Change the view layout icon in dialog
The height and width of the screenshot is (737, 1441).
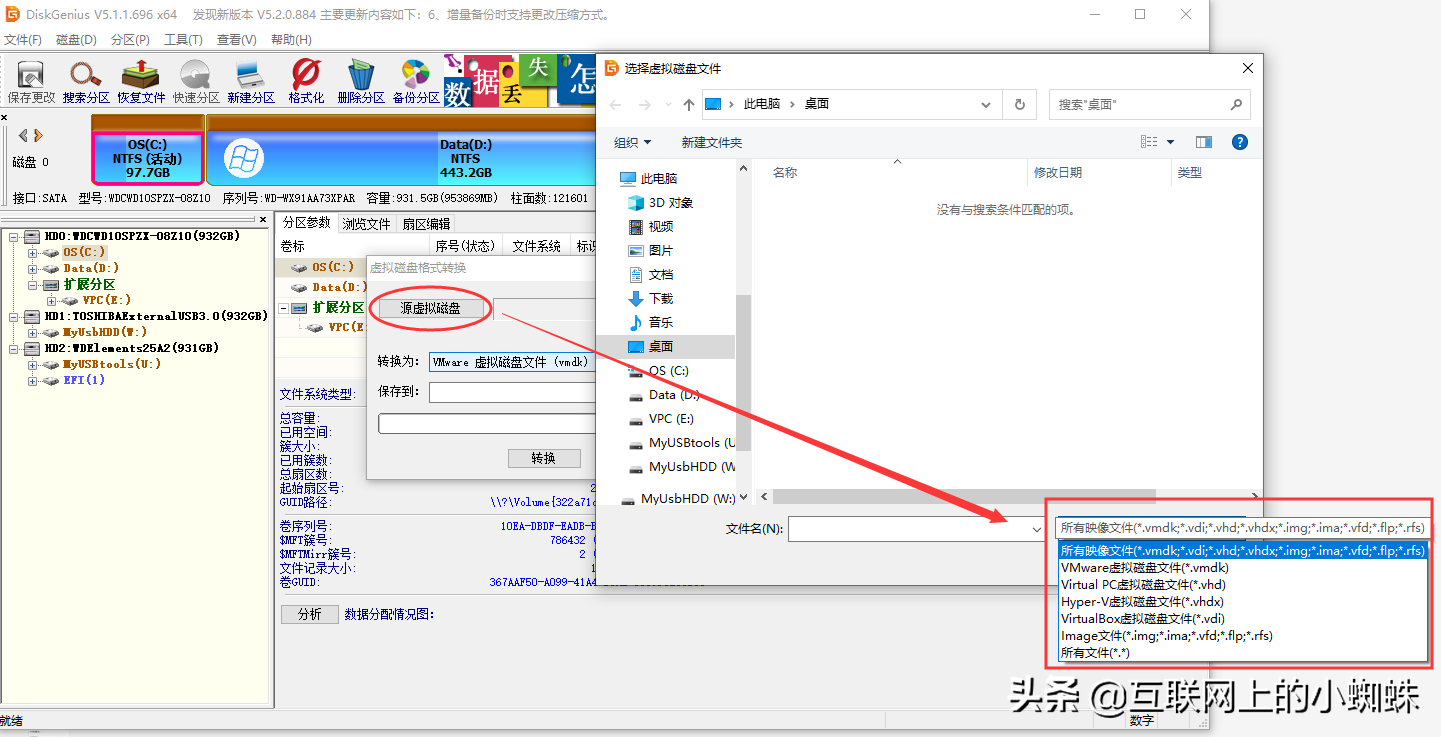tap(1150, 142)
